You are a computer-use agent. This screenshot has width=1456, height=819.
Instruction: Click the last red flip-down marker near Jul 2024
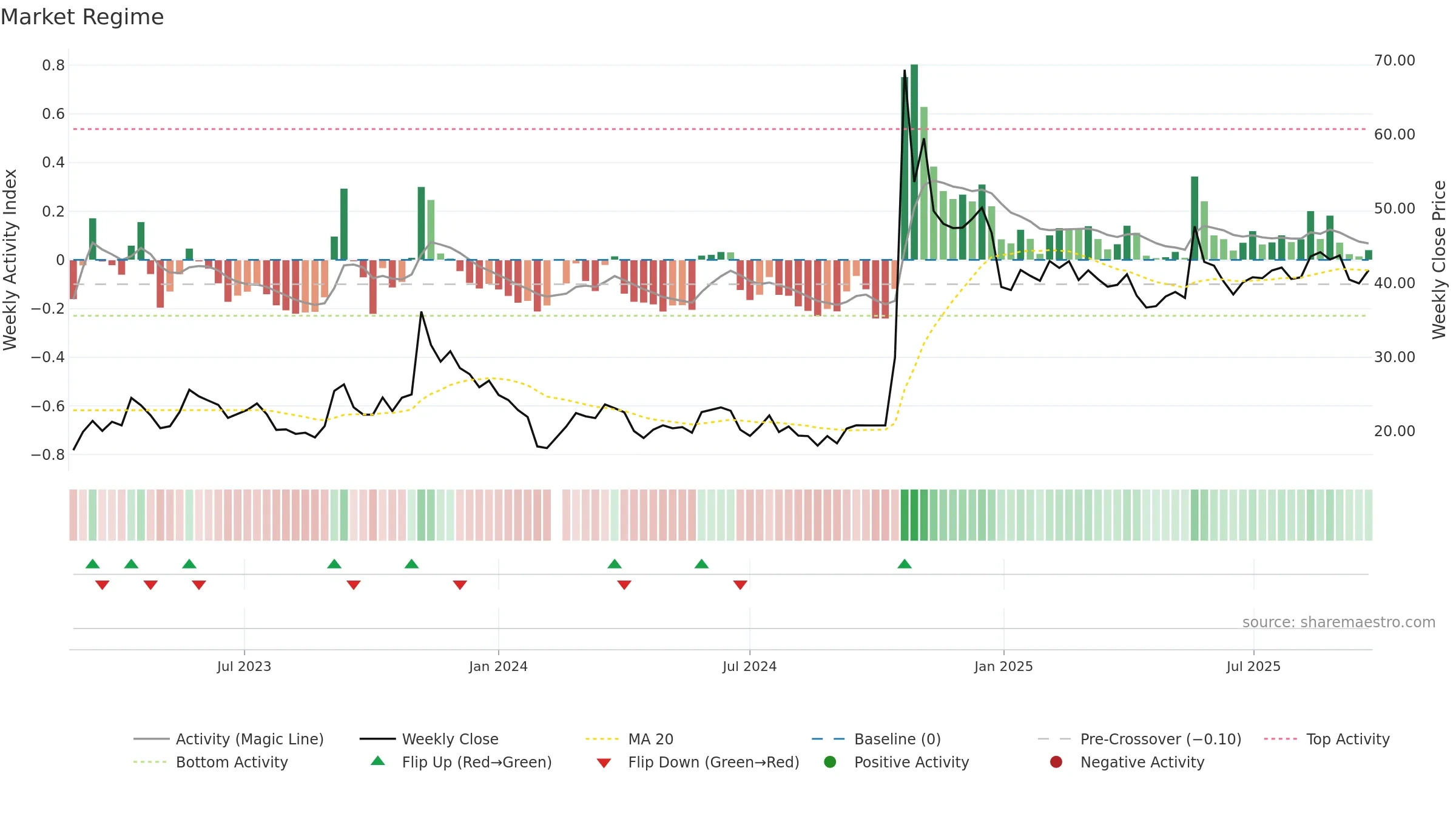pyautogui.click(x=740, y=585)
